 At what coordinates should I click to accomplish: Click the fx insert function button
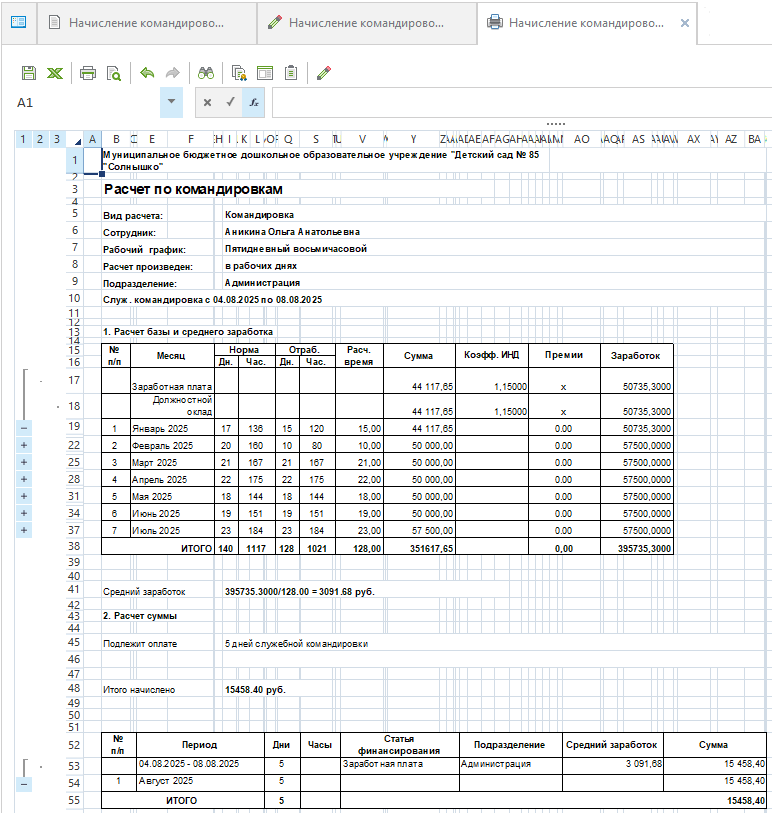tap(254, 102)
